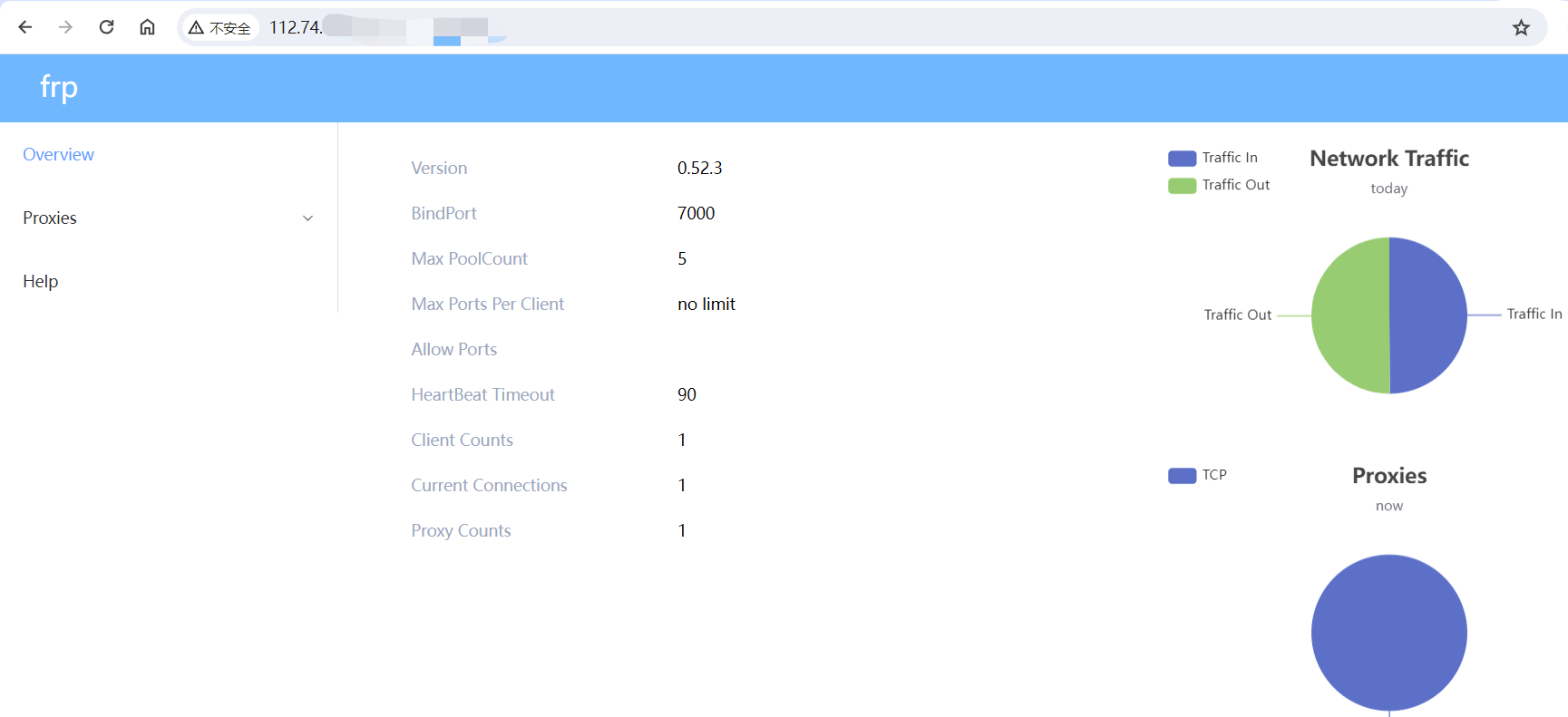Click the not secure warning badge
Image resolution: width=1568 pixels, height=717 pixels.
point(219,28)
